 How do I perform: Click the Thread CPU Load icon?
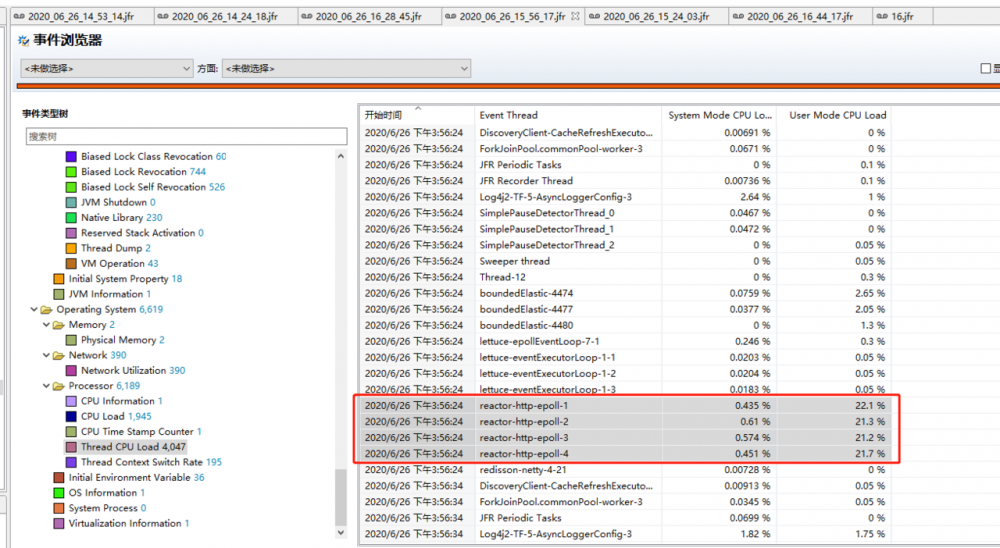(71, 447)
